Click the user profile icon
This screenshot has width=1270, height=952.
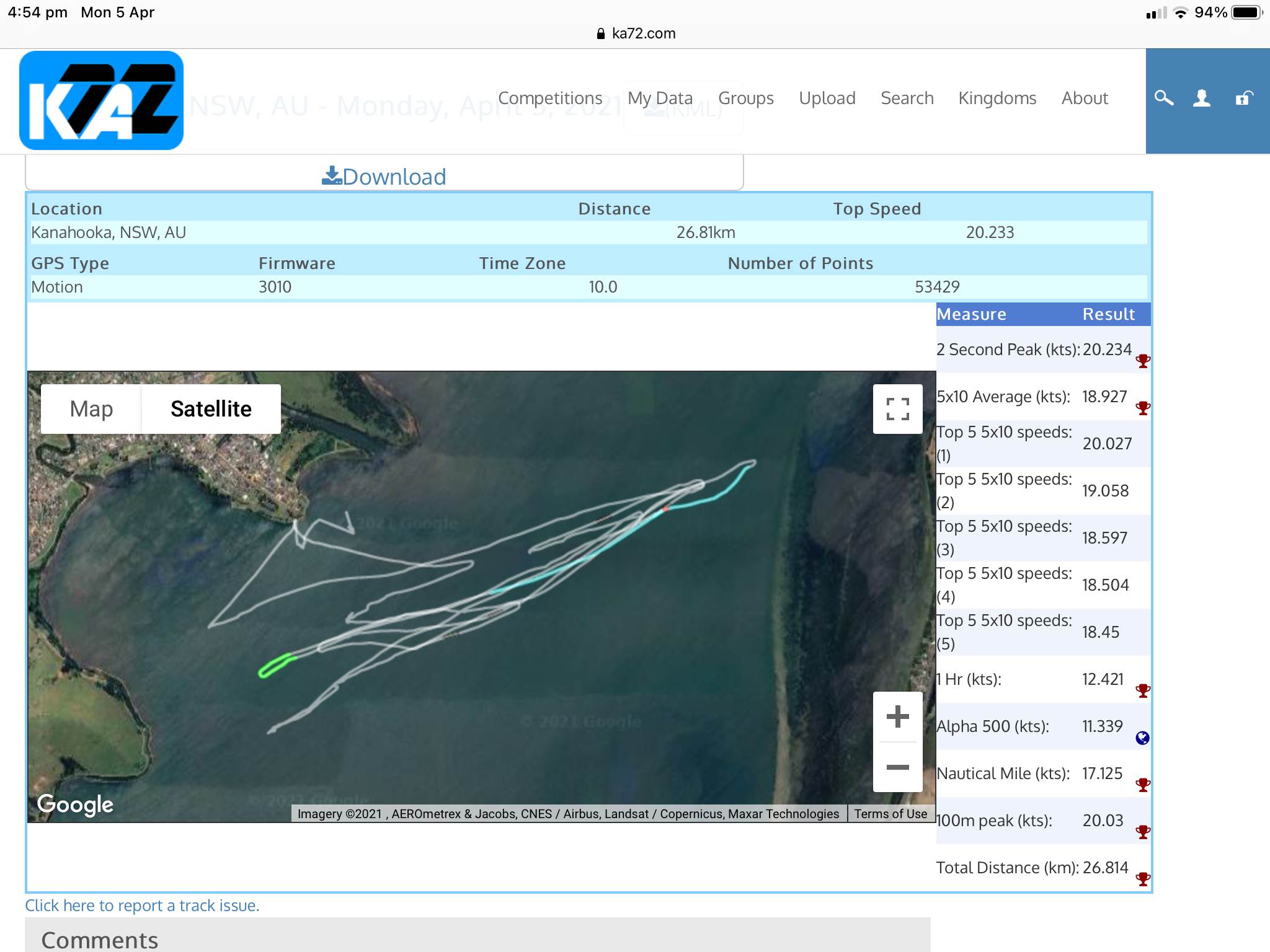[x=1202, y=98]
